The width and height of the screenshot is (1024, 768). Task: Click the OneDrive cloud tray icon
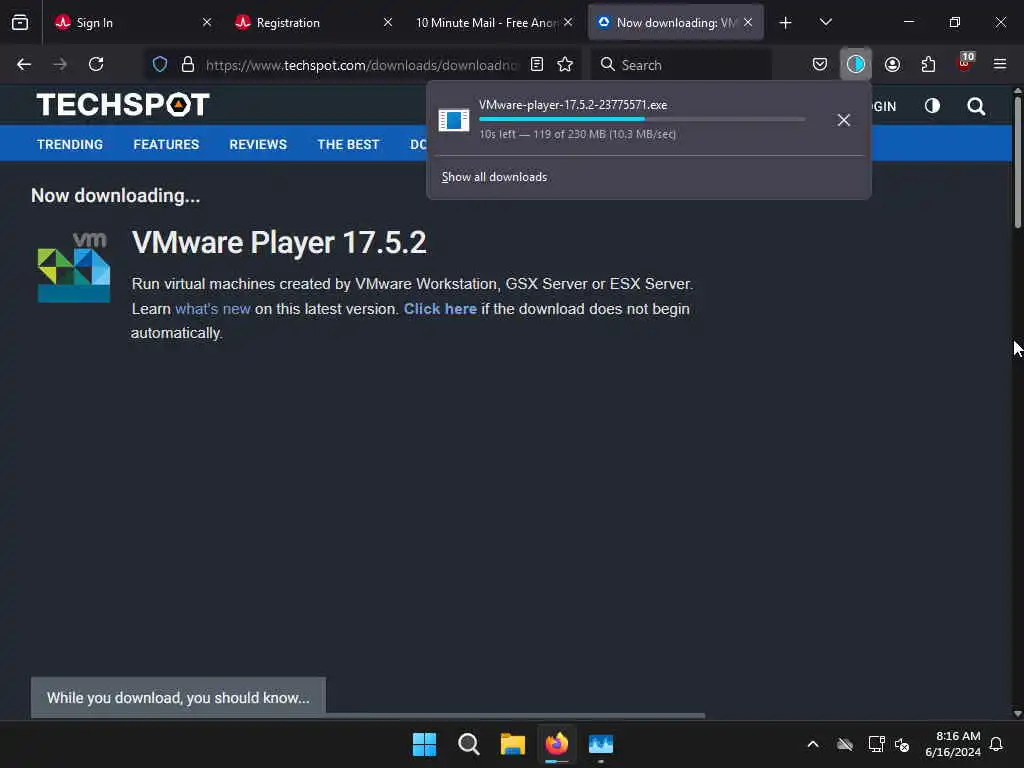click(845, 744)
